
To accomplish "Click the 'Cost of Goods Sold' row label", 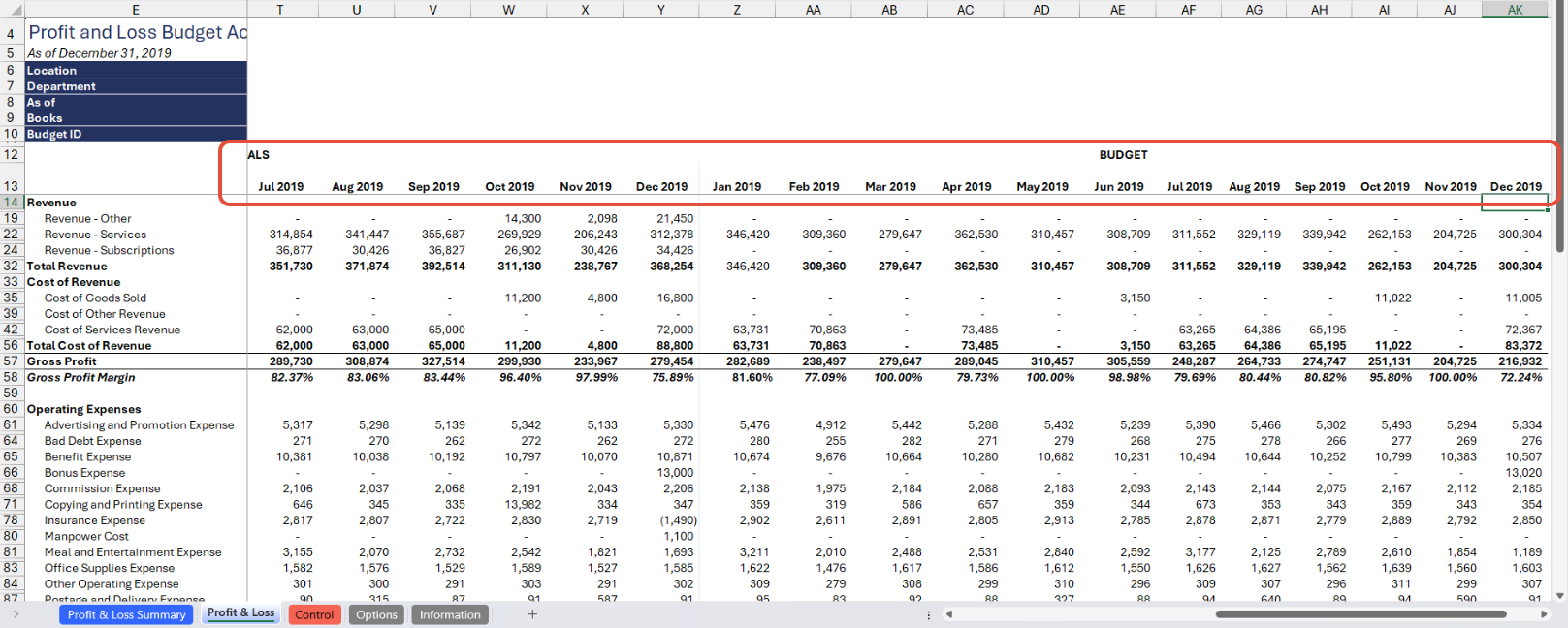I will point(95,298).
